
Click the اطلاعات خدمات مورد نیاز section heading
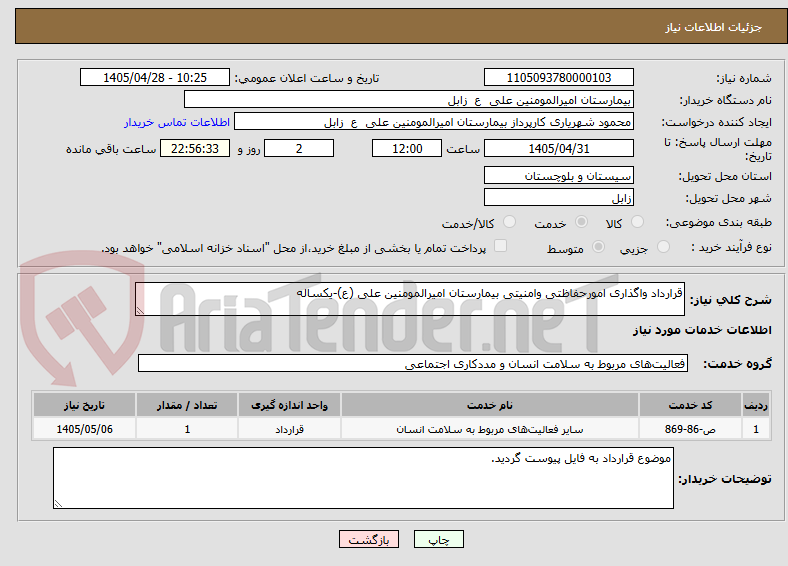pos(702,330)
